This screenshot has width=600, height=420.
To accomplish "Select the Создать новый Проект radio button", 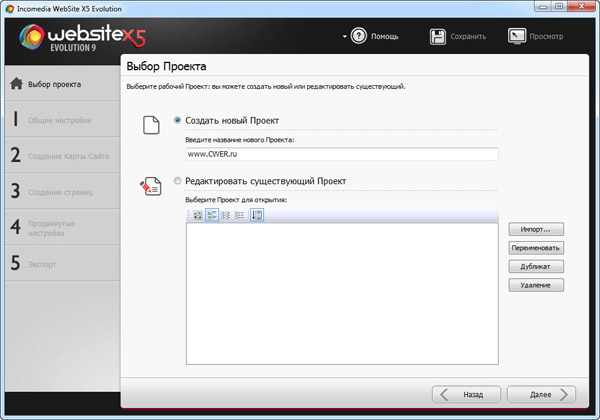I will [x=178, y=121].
